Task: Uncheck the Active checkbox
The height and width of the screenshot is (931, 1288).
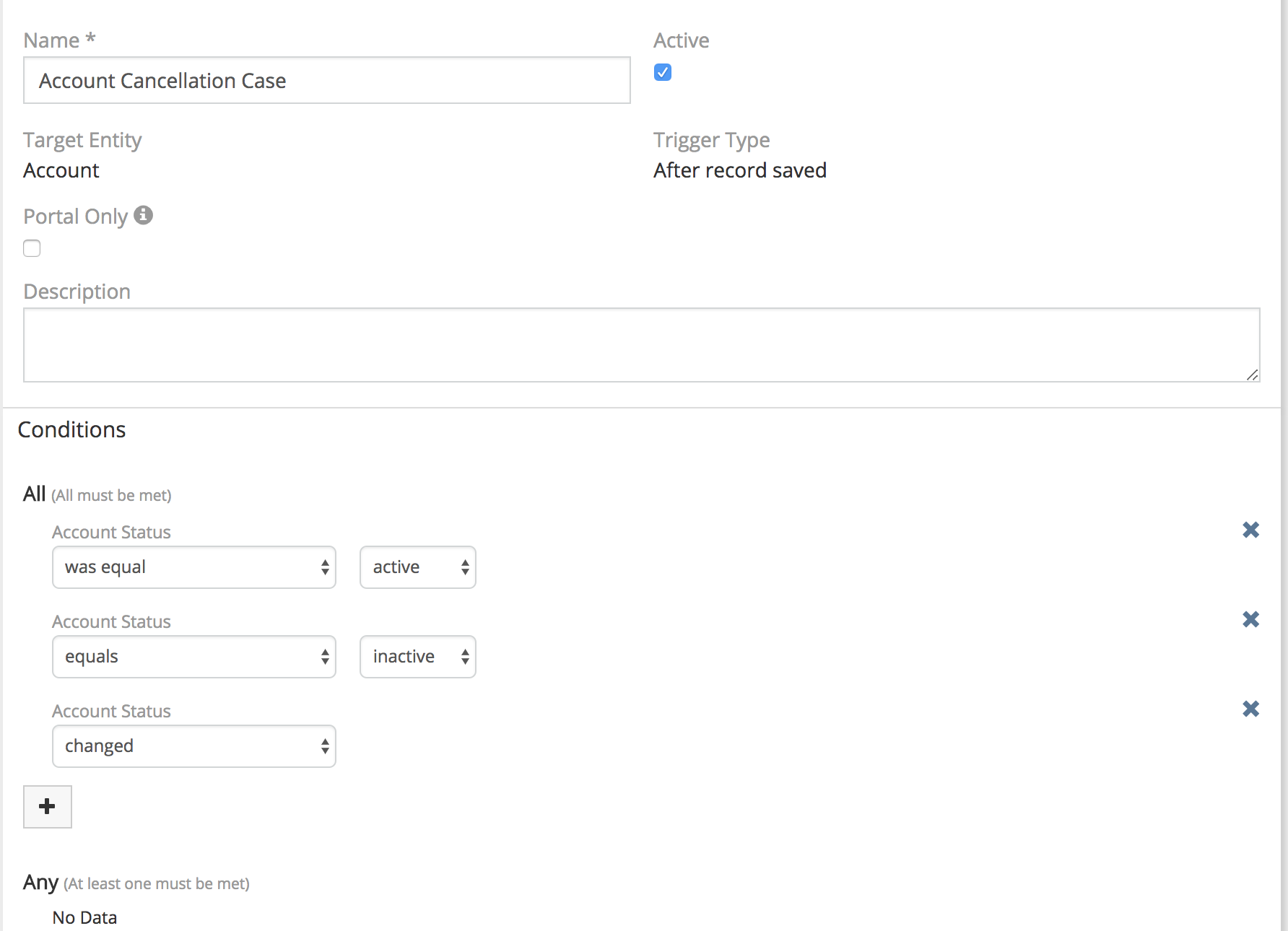Action: (662, 72)
